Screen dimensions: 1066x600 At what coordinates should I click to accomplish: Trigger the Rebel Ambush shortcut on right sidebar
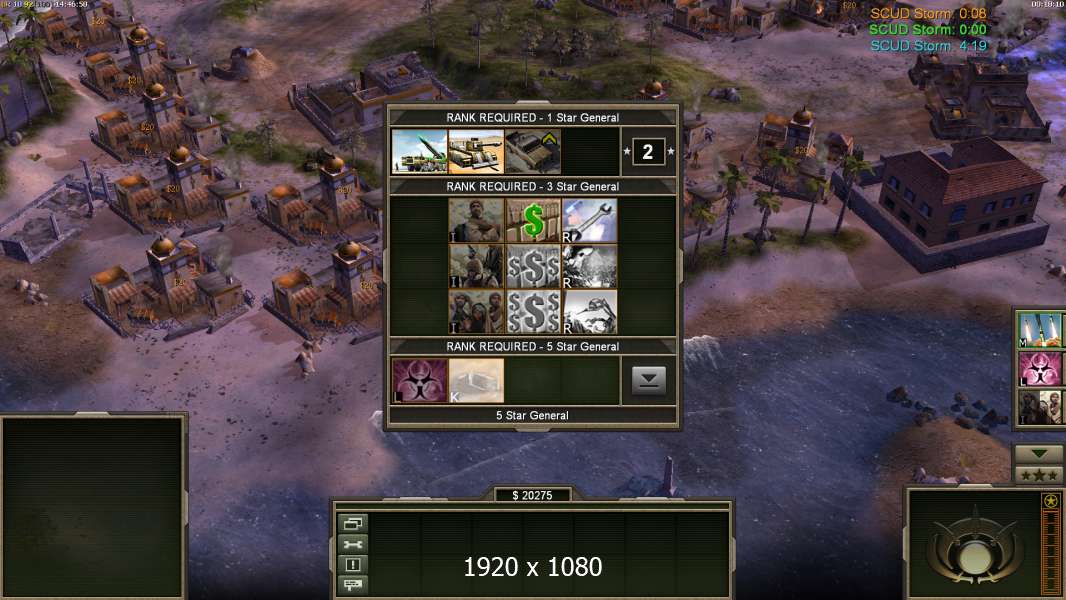[1040, 407]
